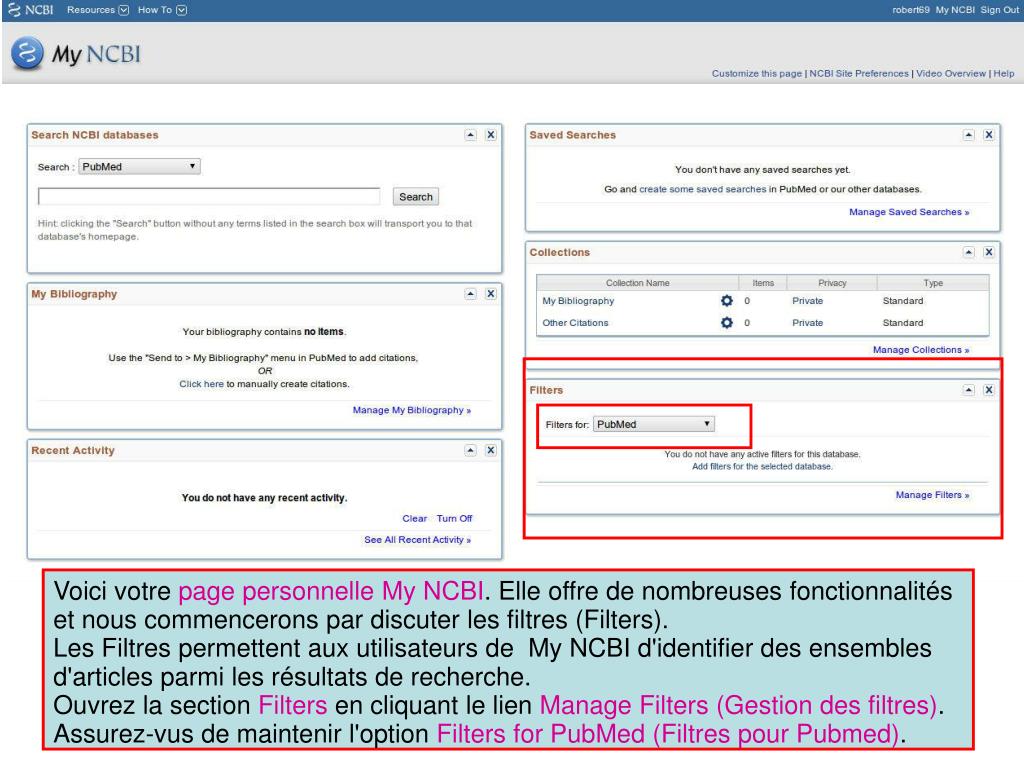Click the robert69 username link
The width and height of the screenshot is (1024, 768).
910,10
